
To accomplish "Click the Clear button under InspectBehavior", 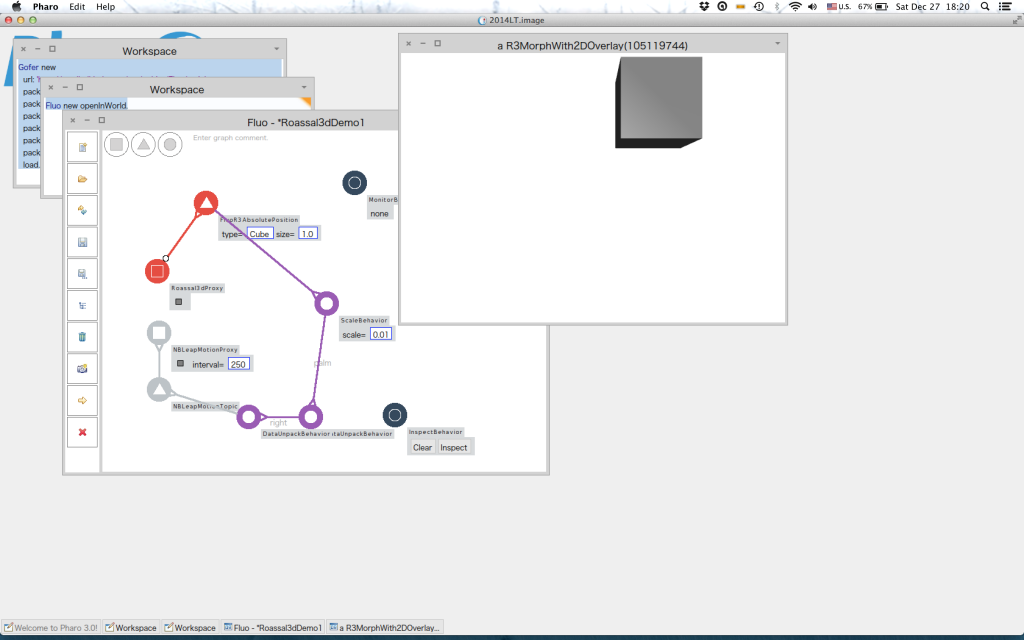I will pos(422,447).
